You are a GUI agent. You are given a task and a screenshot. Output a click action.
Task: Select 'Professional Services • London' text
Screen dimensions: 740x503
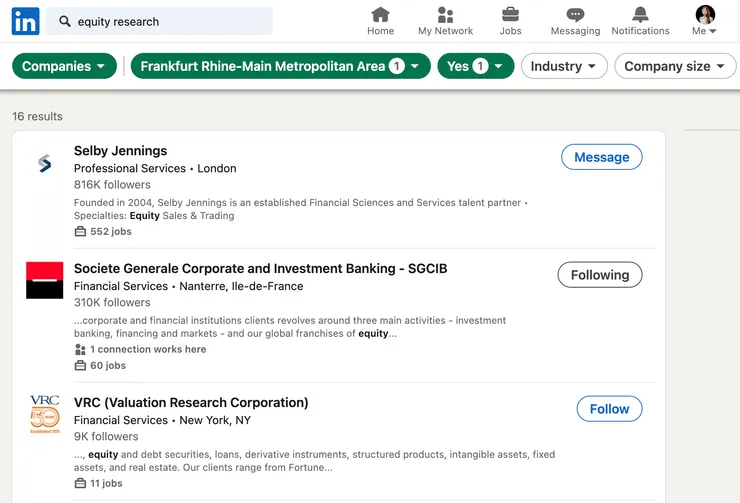tap(155, 168)
